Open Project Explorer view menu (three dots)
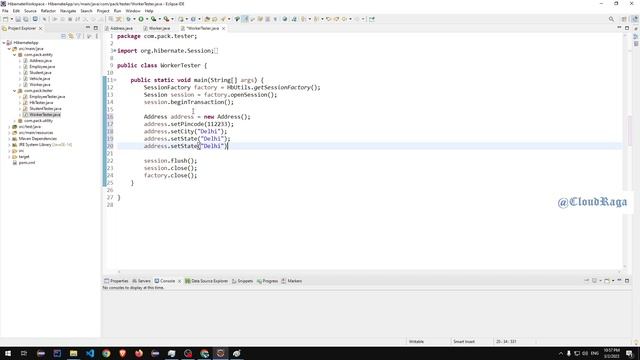The image size is (640, 360). pyautogui.click(x=97, y=36)
